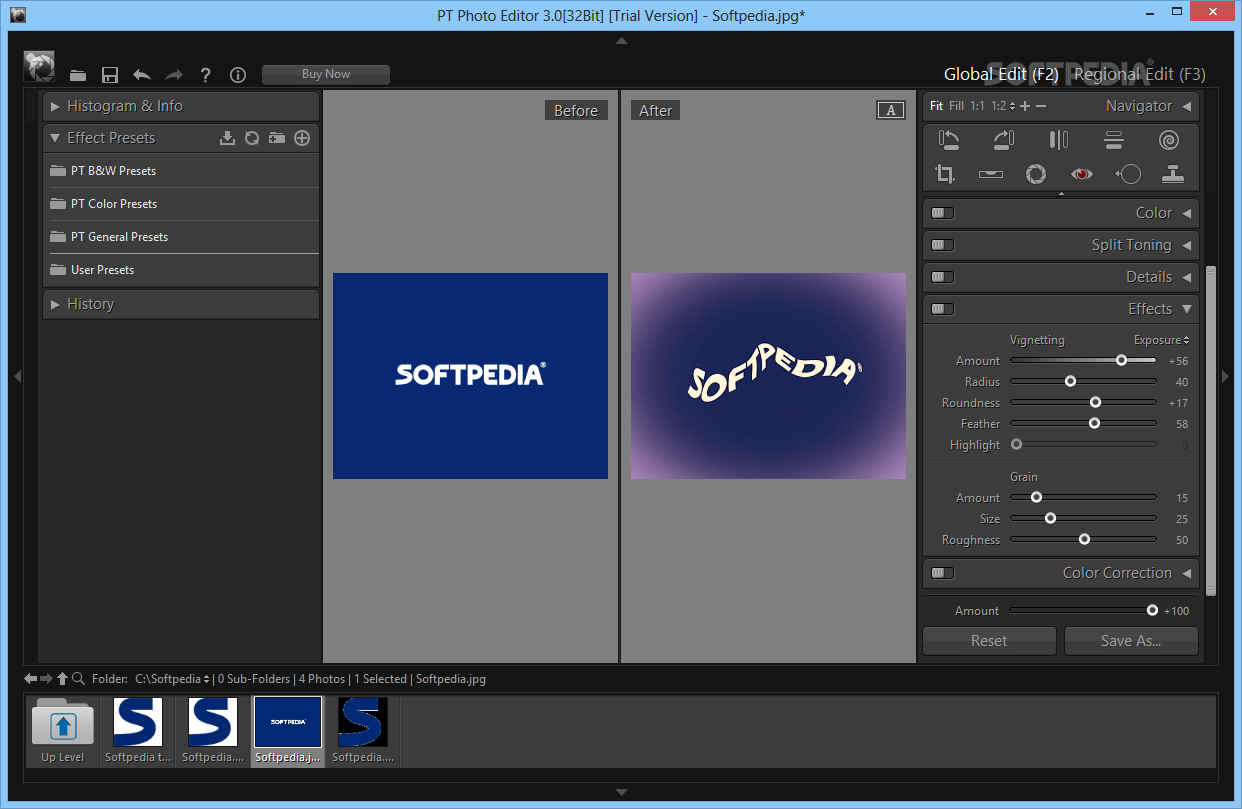Select 1:1 zoom mode
The height and width of the screenshot is (809, 1242).
[977, 106]
